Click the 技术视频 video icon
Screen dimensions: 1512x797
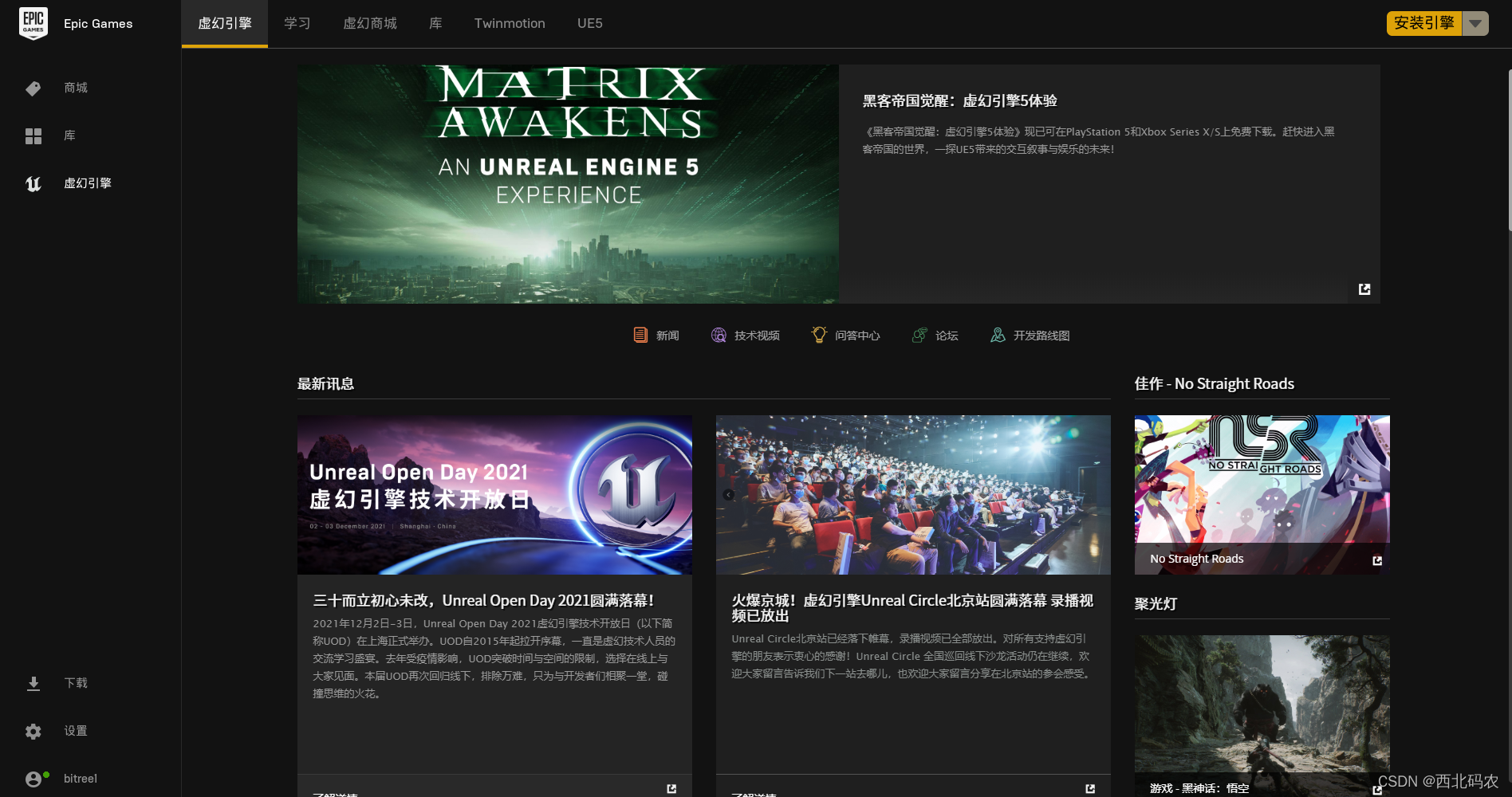pos(719,335)
